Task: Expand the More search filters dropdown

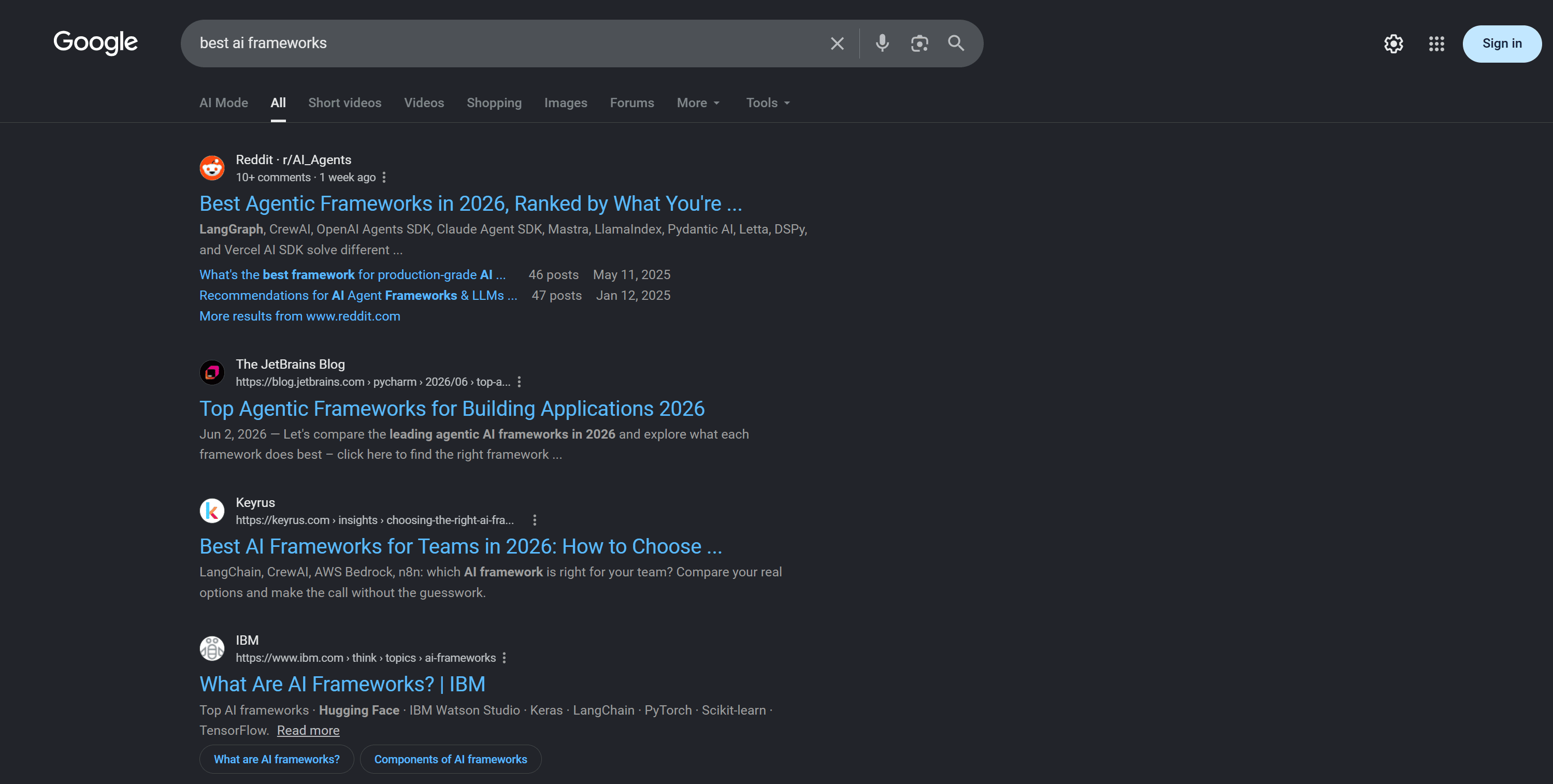Action: pyautogui.click(x=698, y=103)
